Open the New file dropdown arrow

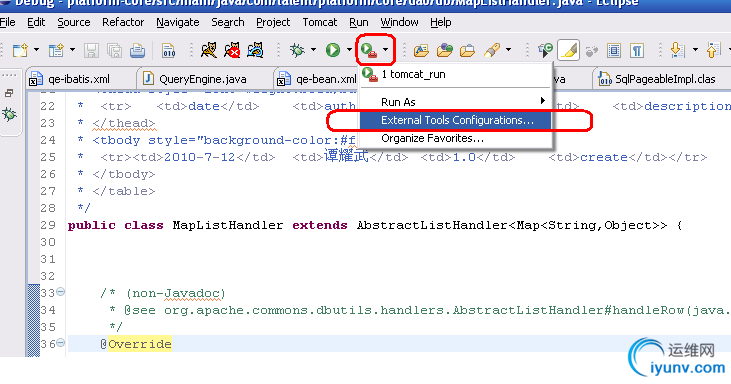point(36,49)
